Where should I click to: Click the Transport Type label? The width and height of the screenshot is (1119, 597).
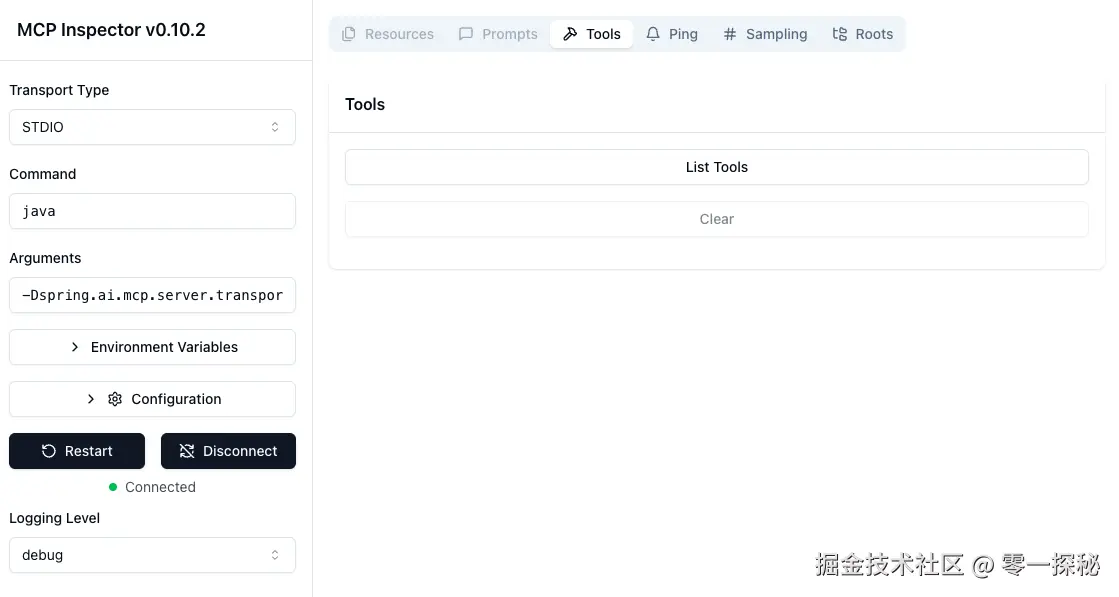(x=59, y=91)
